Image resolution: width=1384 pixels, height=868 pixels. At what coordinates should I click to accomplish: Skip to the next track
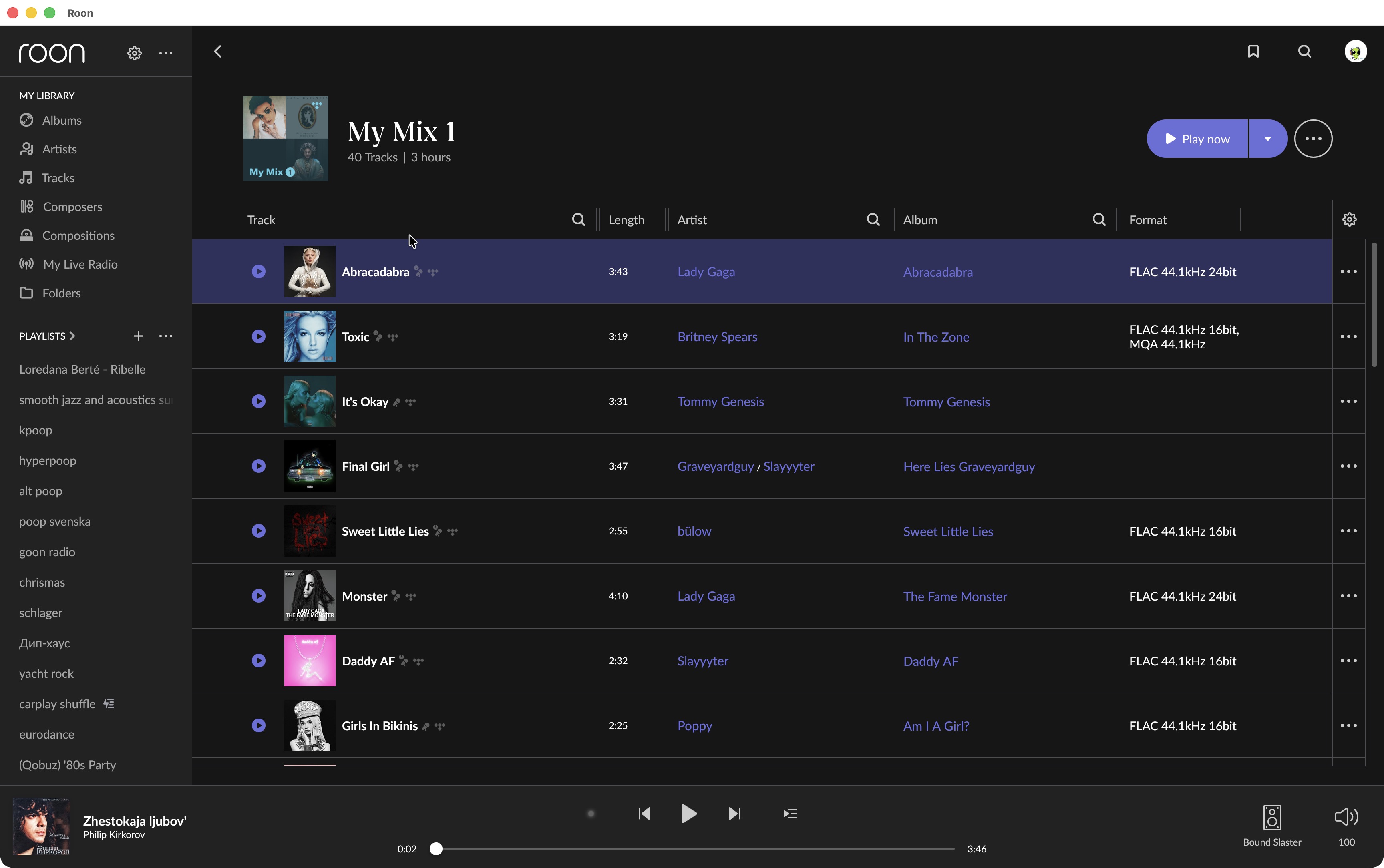click(734, 814)
